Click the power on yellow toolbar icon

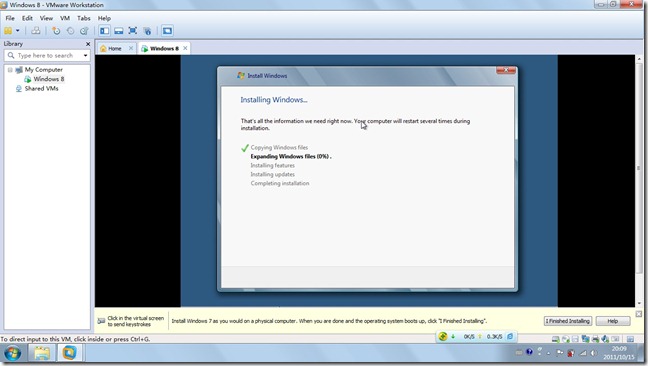click(x=8, y=31)
